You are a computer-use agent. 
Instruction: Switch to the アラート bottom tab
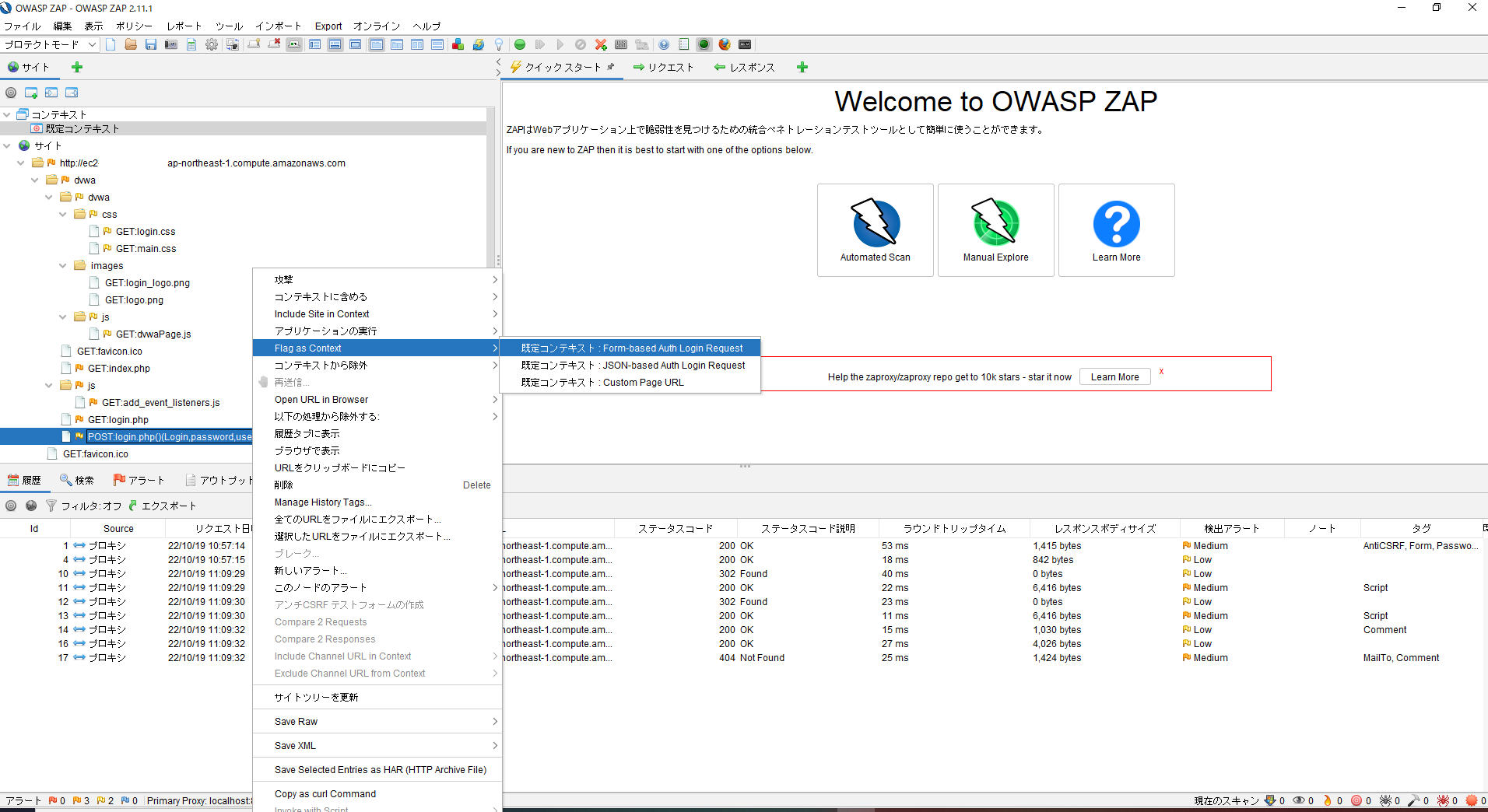139,480
